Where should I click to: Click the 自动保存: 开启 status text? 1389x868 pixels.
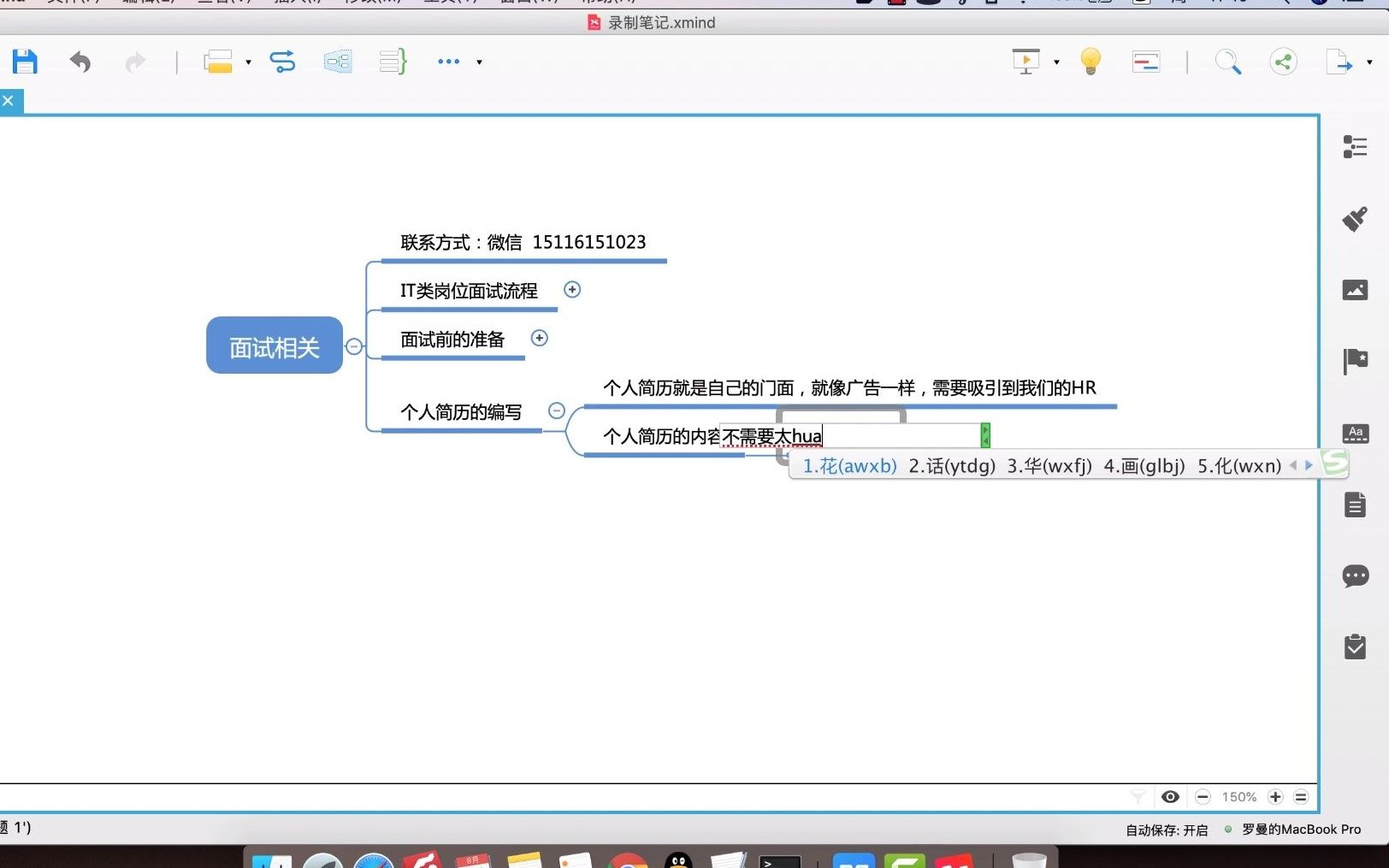click(1167, 830)
